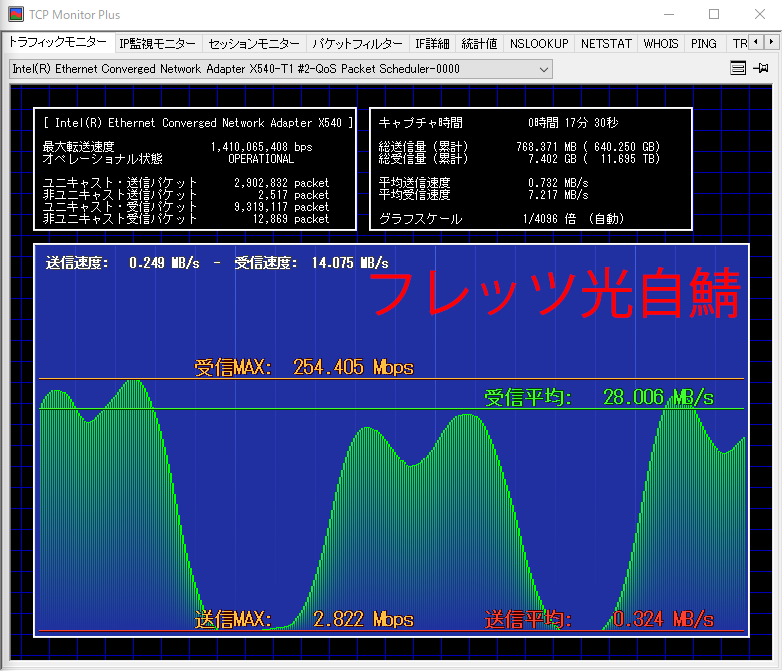
Task: Select the パケットフィルター tab
Action: (356, 44)
